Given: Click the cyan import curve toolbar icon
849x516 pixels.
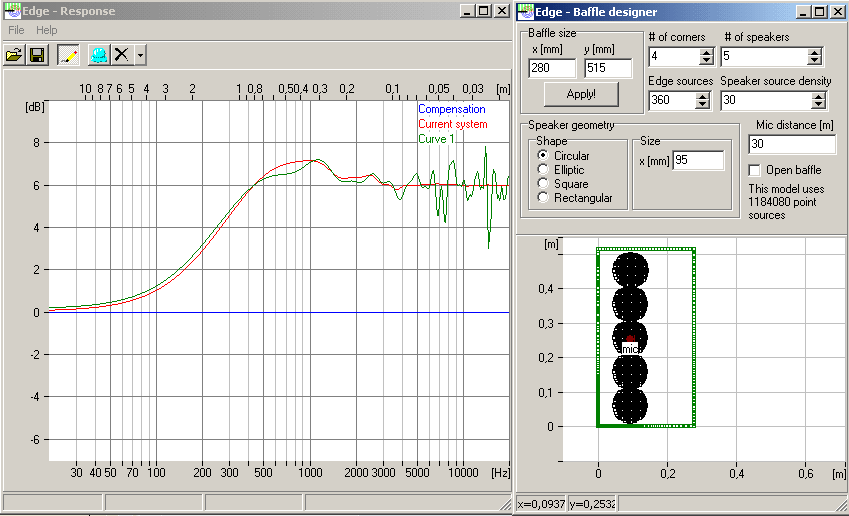Looking at the screenshot, I should [99, 55].
